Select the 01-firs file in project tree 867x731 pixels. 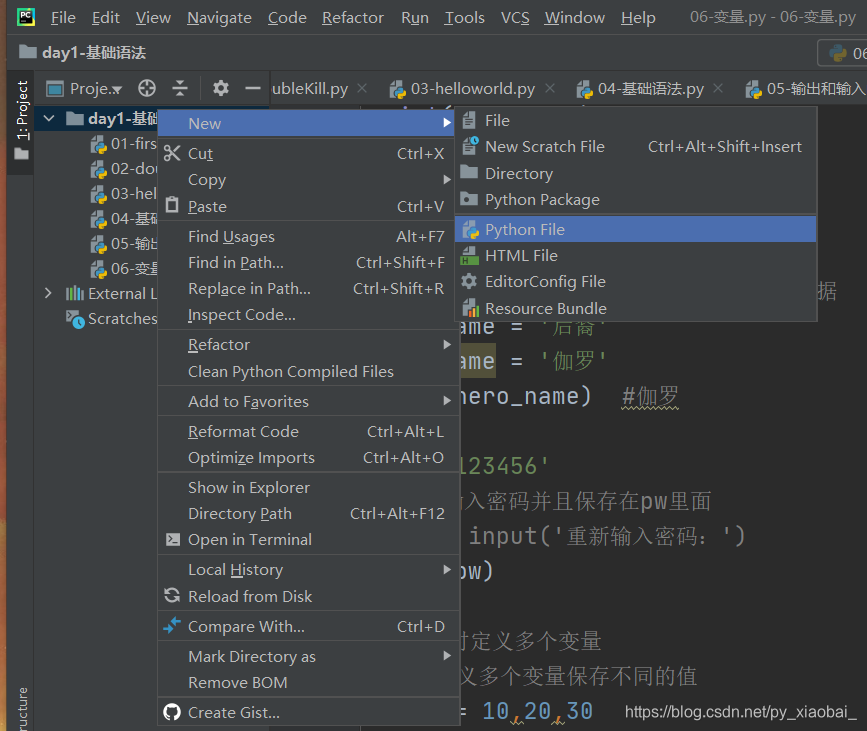tap(123, 144)
